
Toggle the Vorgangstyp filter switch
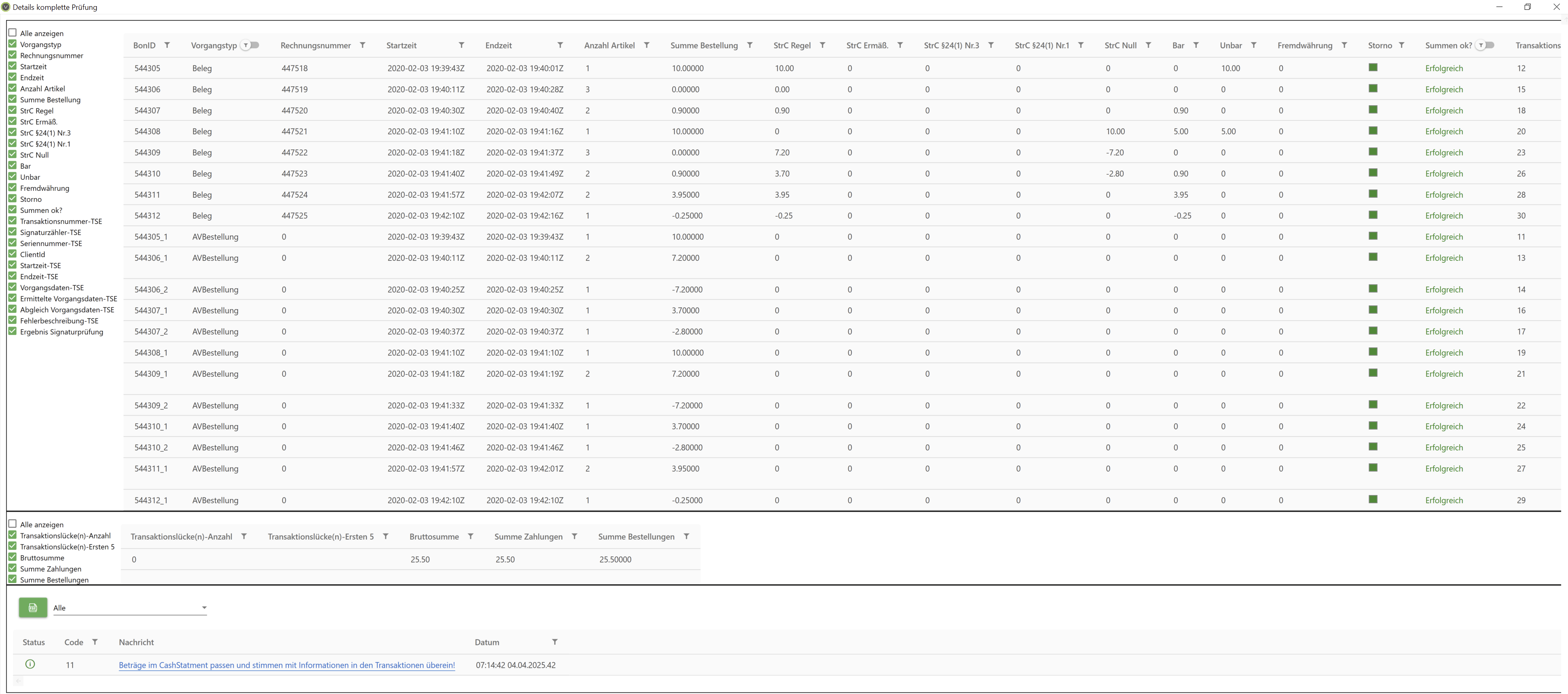coord(250,45)
